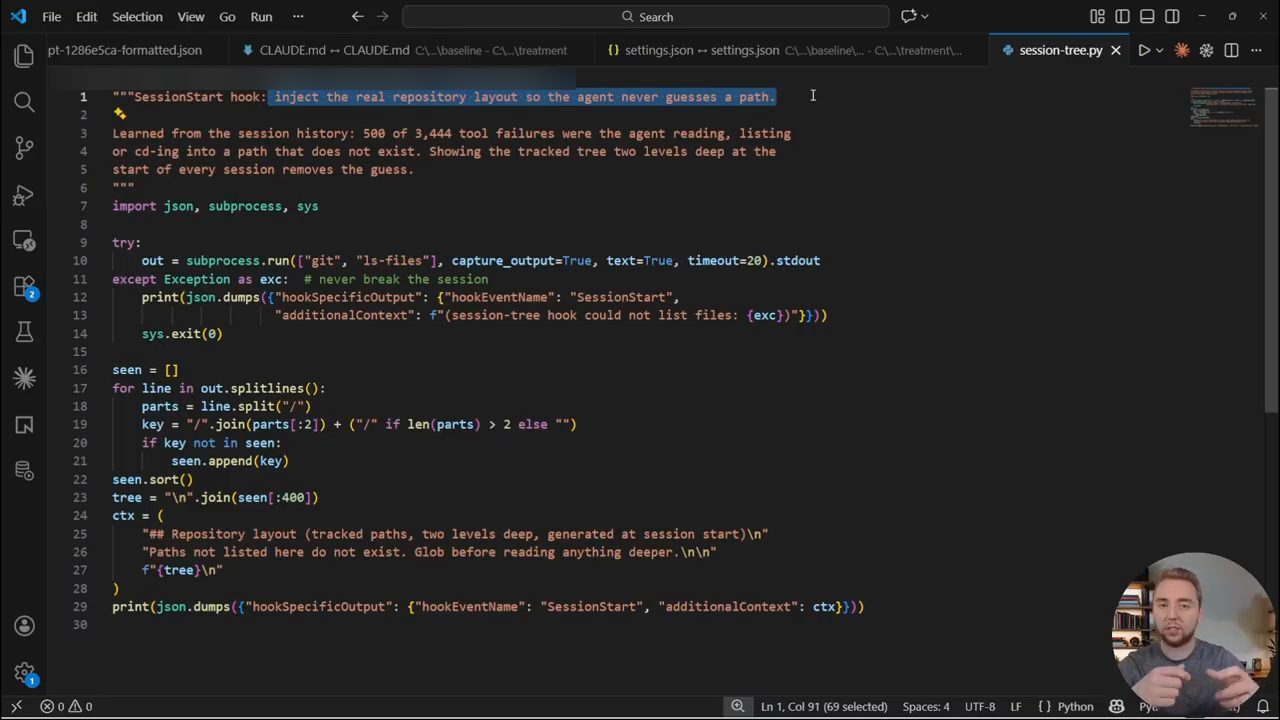Viewport: 1280px width, 720px height.
Task: Change the Spaces: 4 indentation setting
Action: [926, 707]
